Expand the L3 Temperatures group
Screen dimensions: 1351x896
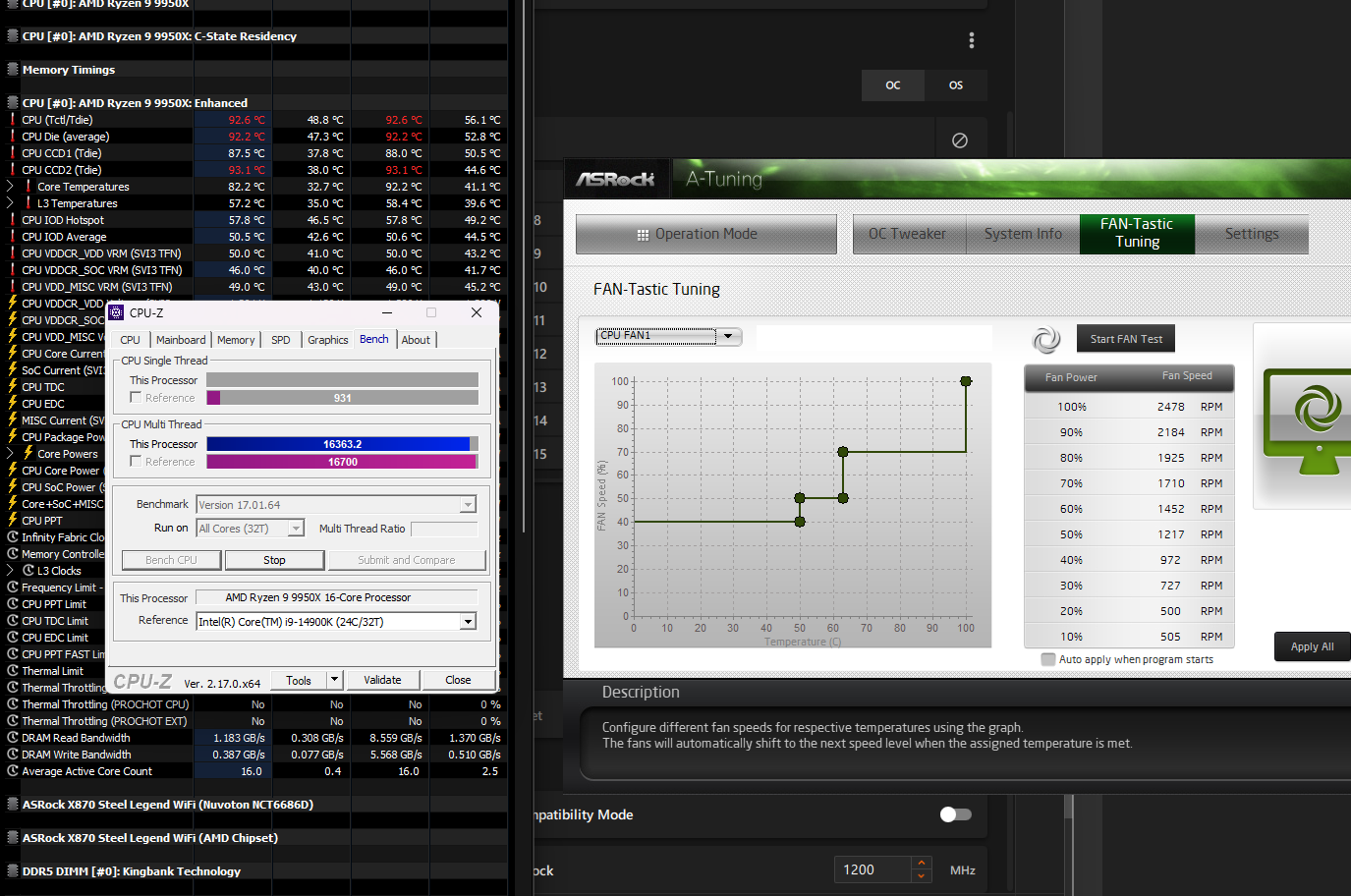click(10, 203)
